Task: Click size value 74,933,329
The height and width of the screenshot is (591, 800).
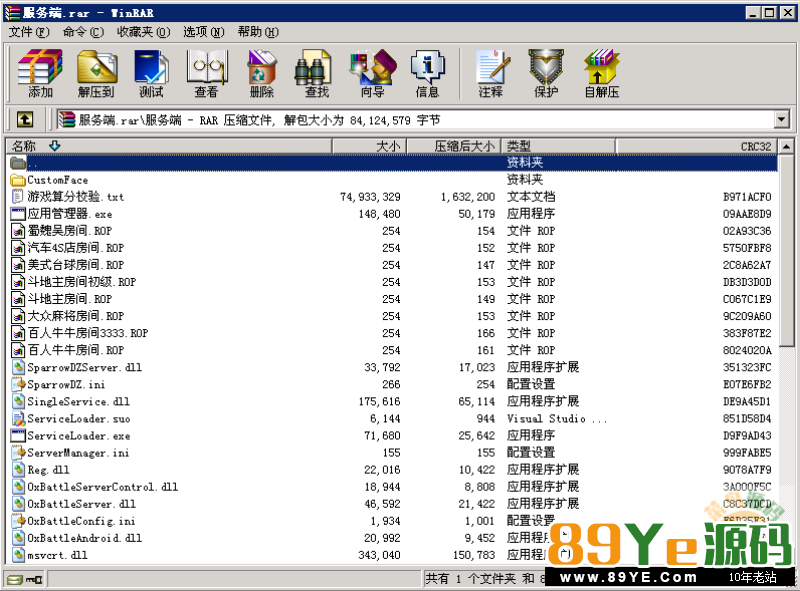Action: coord(370,197)
